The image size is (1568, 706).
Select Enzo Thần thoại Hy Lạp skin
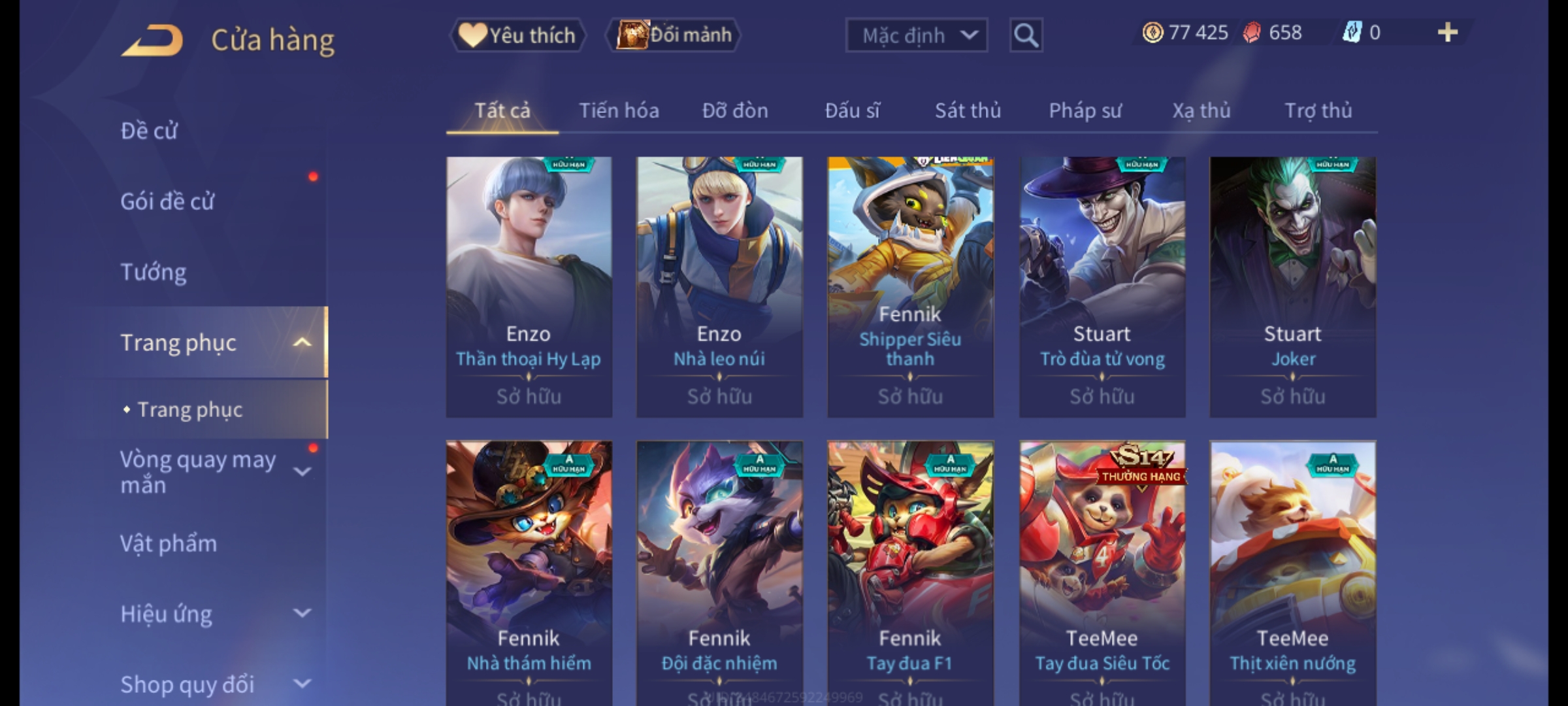pos(529,287)
